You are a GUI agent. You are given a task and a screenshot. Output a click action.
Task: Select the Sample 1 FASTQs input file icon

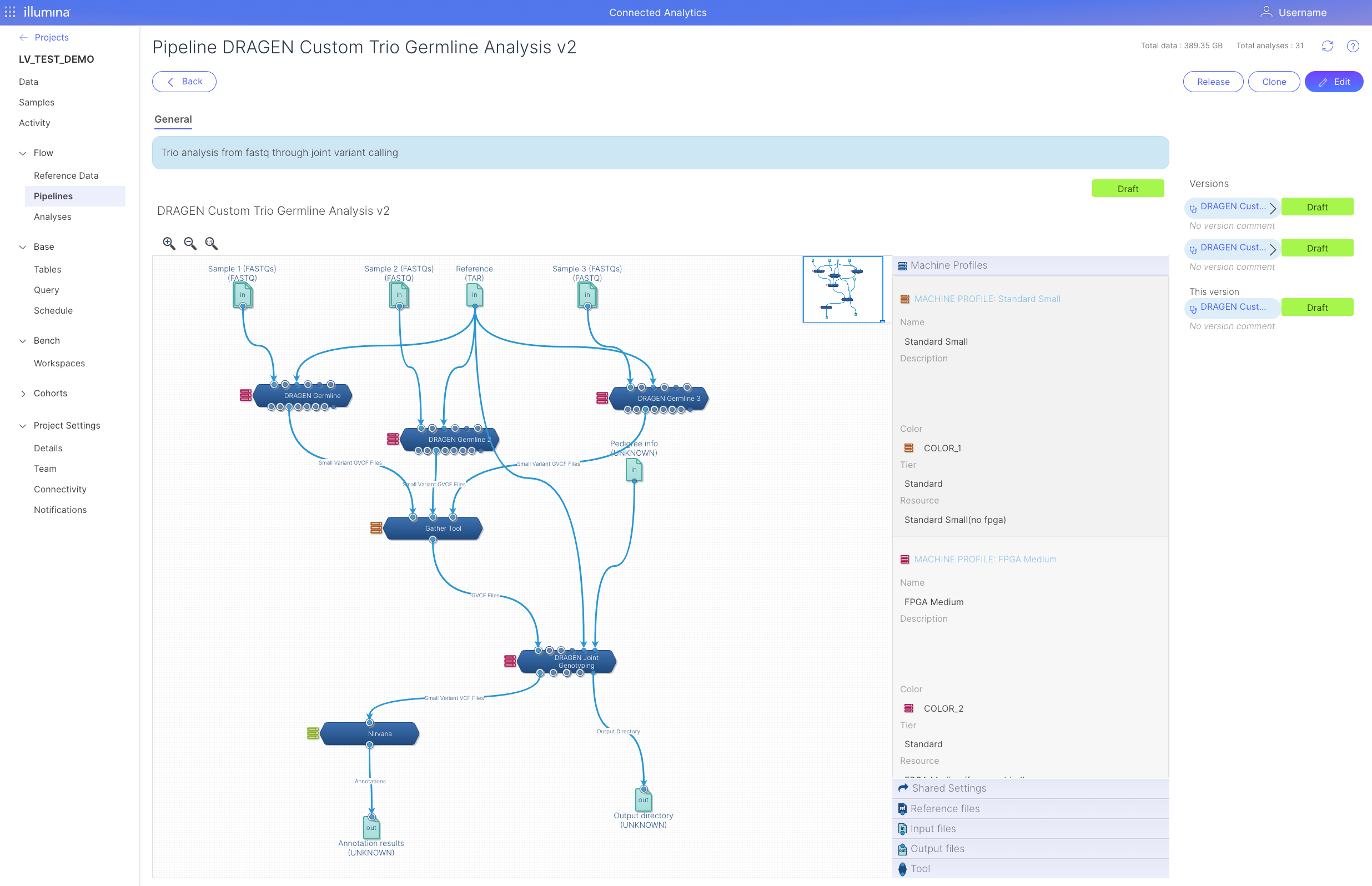point(242,295)
